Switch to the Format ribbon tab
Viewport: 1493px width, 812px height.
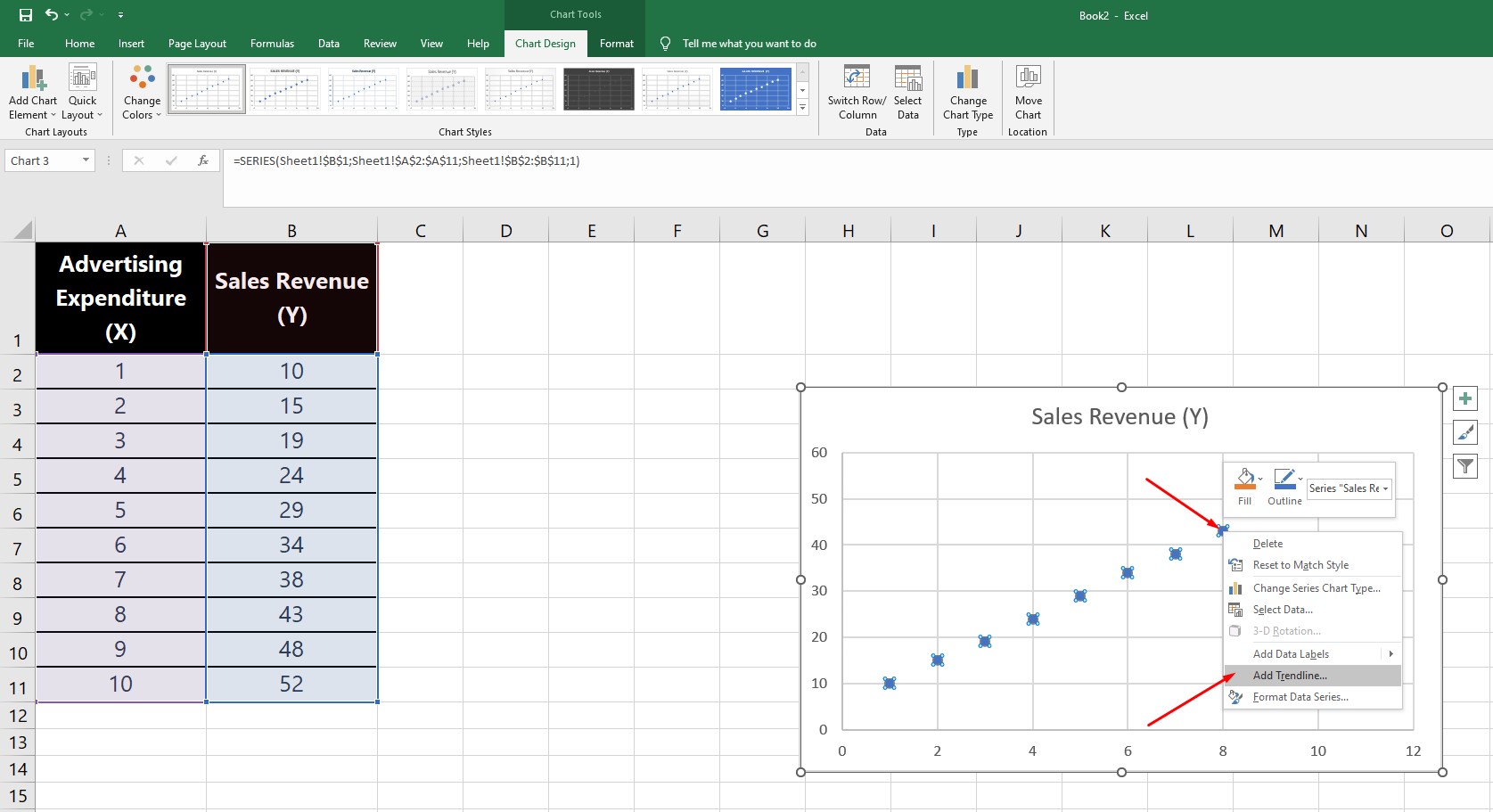click(x=616, y=44)
